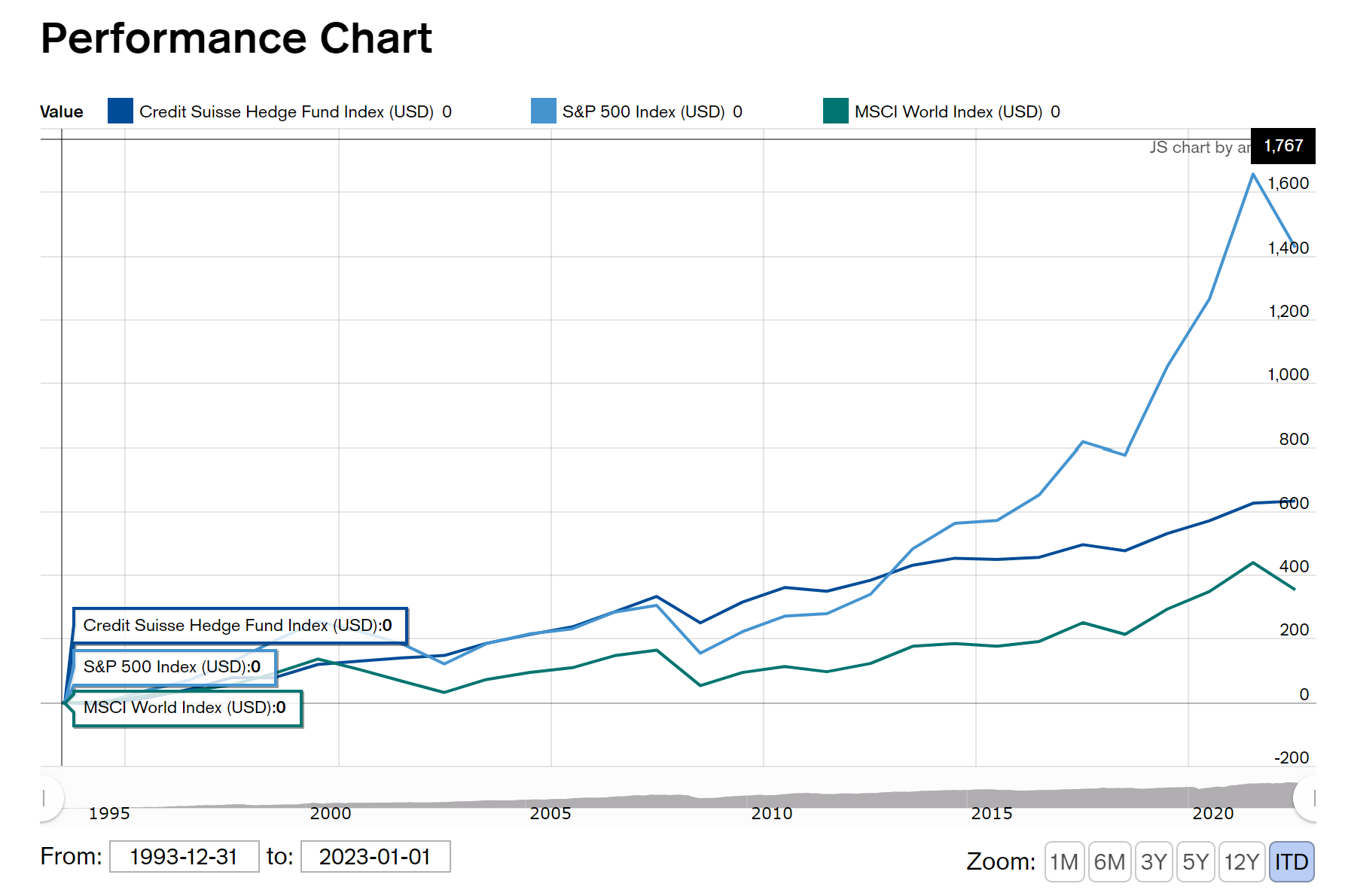Click the 2000 label on scrollbar

click(x=331, y=813)
